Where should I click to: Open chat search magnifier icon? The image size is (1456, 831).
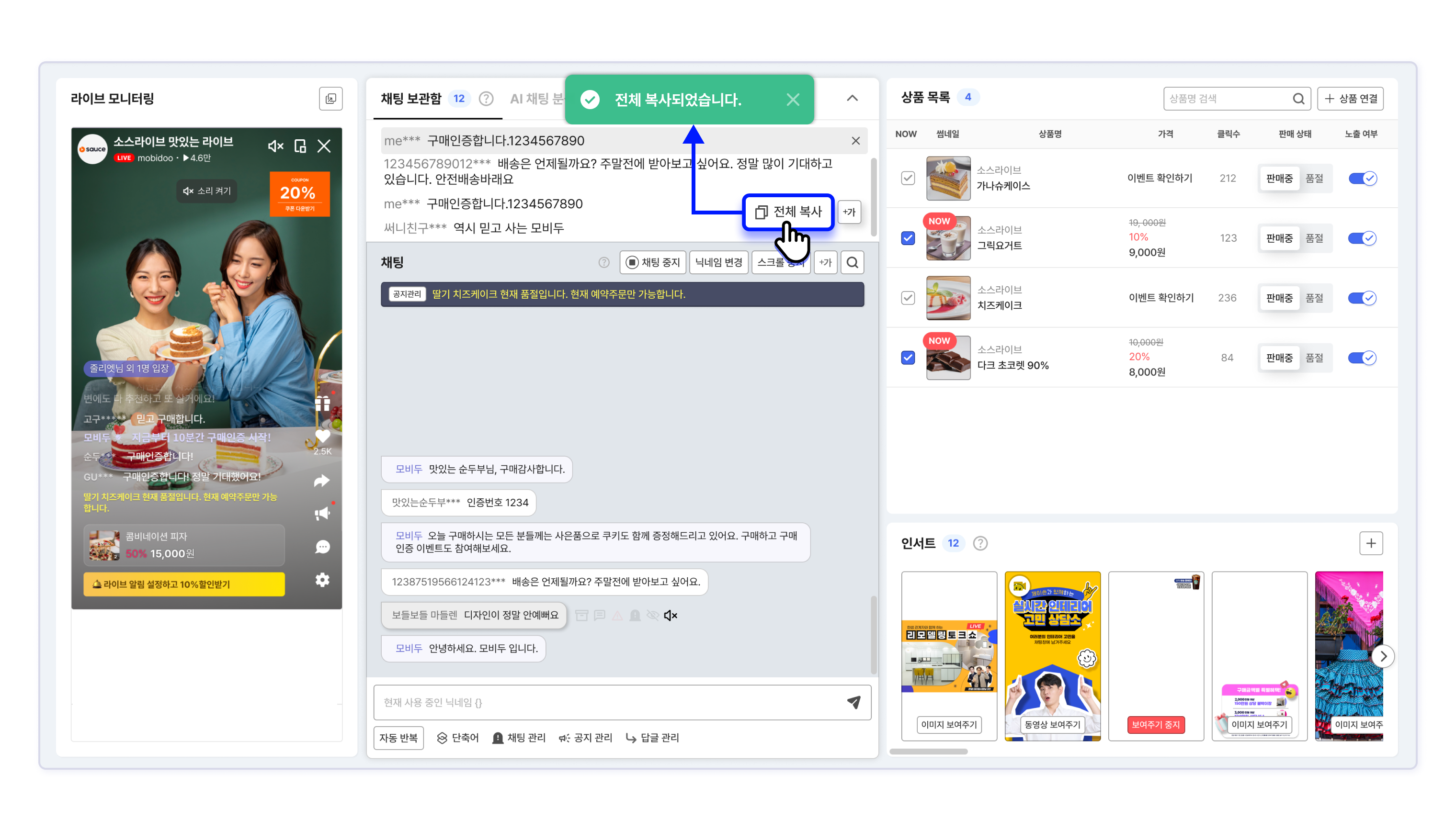click(852, 262)
